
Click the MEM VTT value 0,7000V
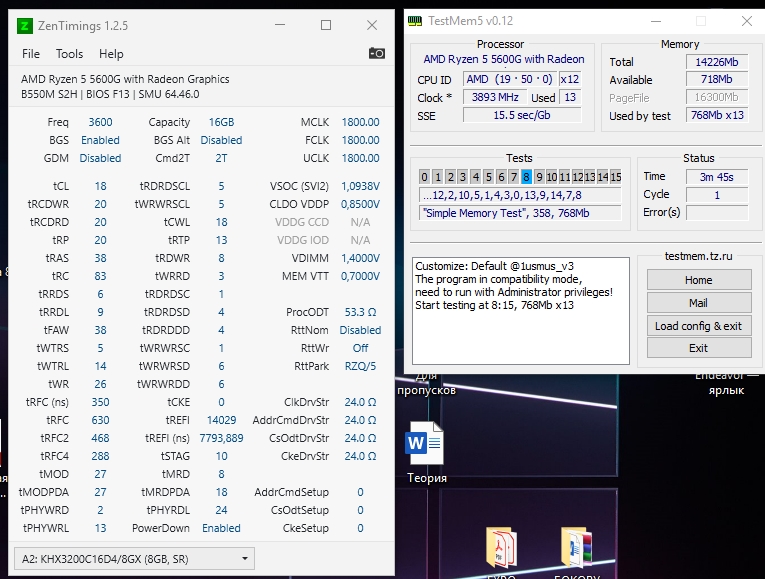(x=360, y=276)
